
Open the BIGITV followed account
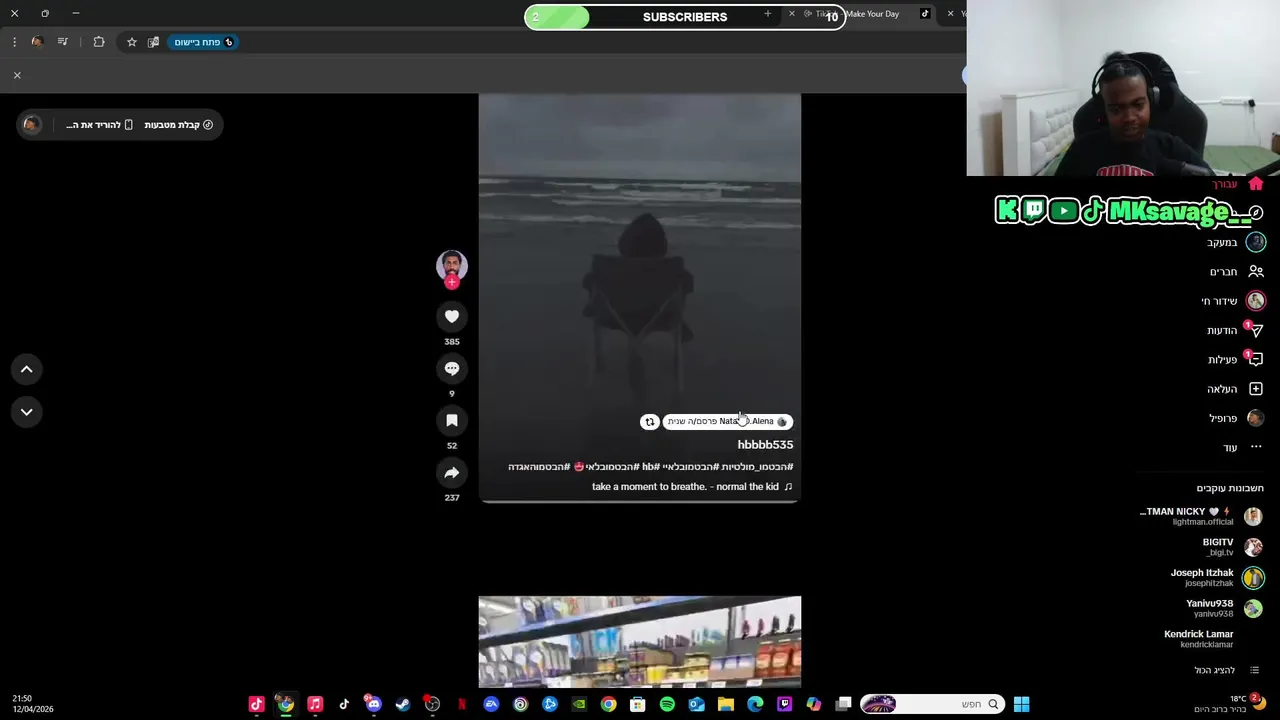tap(1232, 547)
